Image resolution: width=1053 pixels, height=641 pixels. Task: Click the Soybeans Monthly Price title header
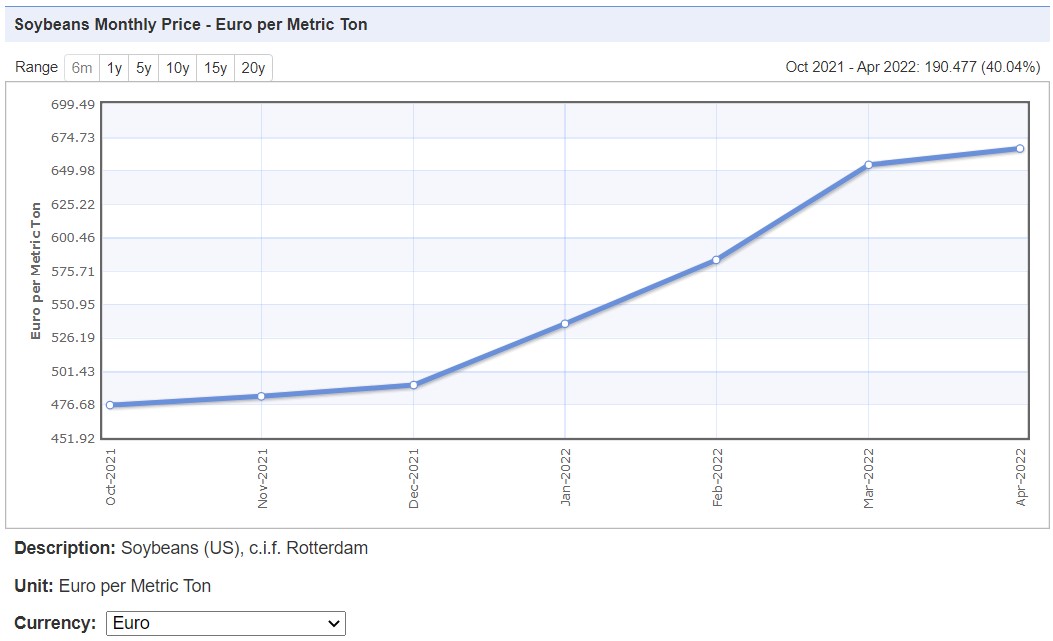(x=191, y=24)
